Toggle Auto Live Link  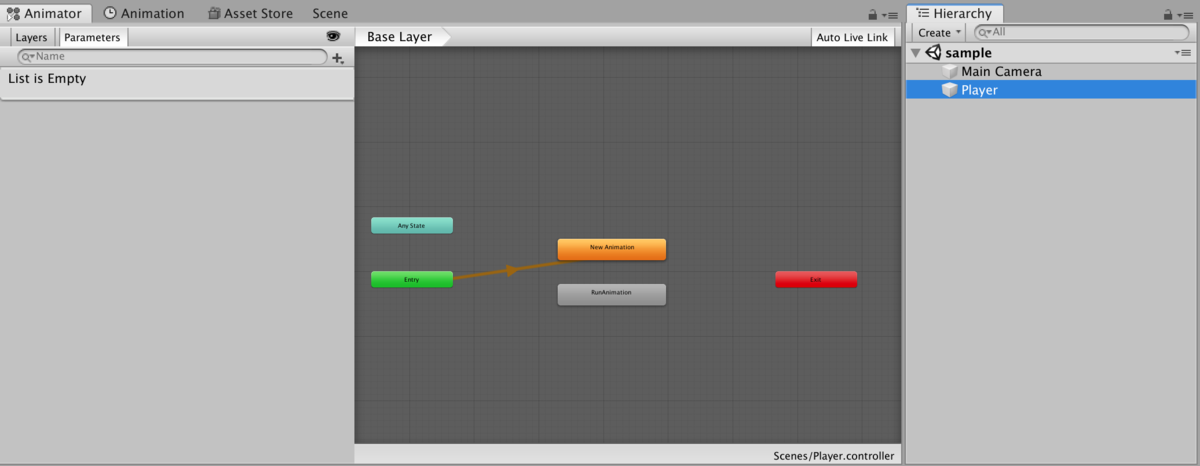[852, 37]
